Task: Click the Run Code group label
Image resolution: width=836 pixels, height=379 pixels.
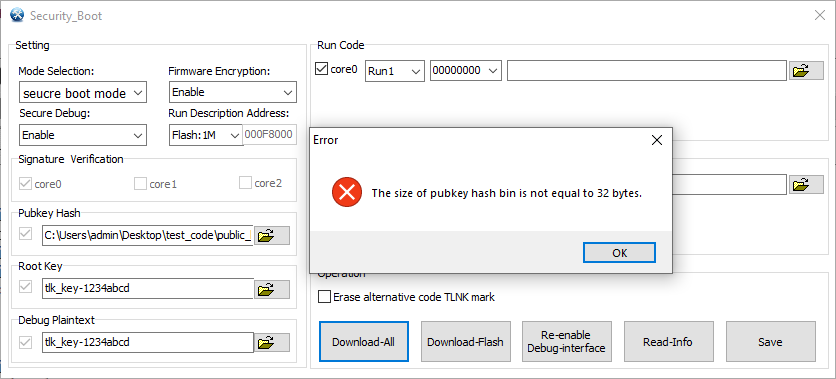Action: coord(341,45)
